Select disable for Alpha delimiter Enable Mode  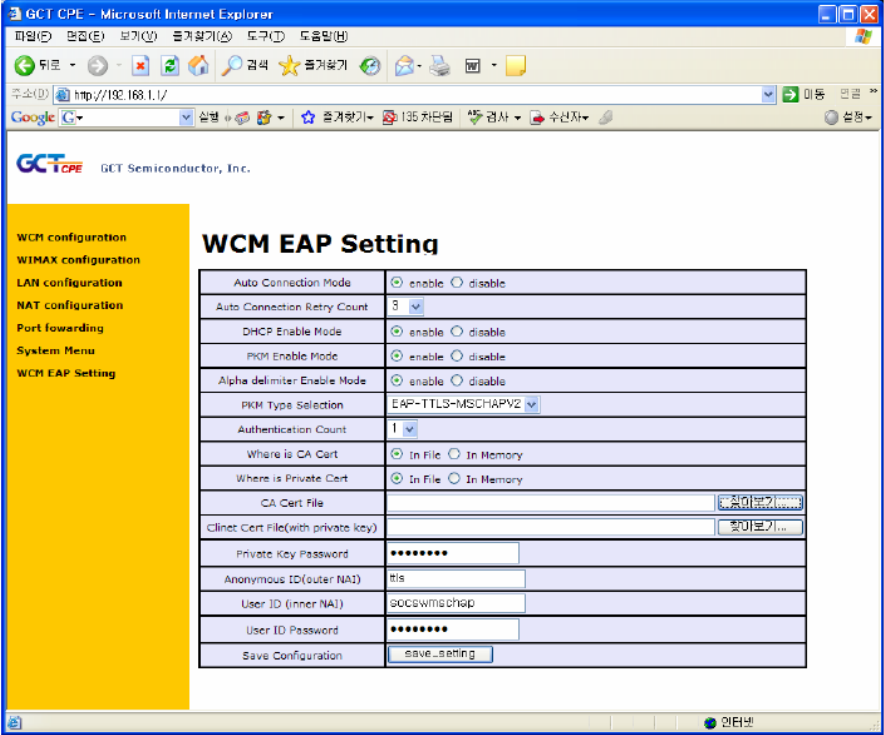[x=457, y=380]
